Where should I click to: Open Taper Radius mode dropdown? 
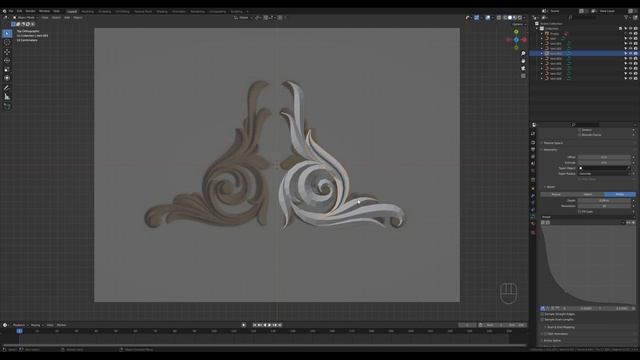605,173
